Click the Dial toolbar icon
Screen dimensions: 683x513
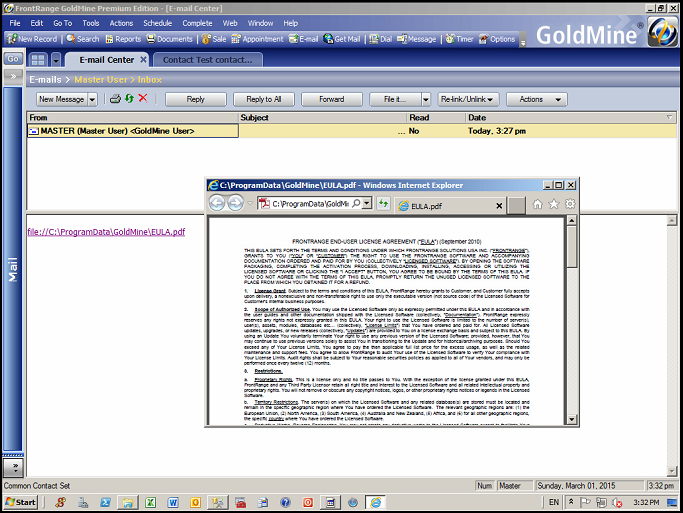[x=380, y=39]
